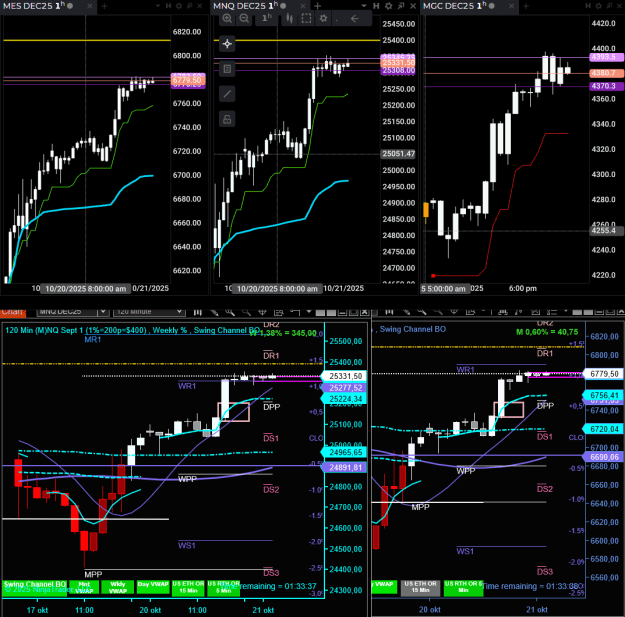The height and width of the screenshot is (617, 625).
Task: Zoom out on the MNQ chart
Action: point(244,18)
